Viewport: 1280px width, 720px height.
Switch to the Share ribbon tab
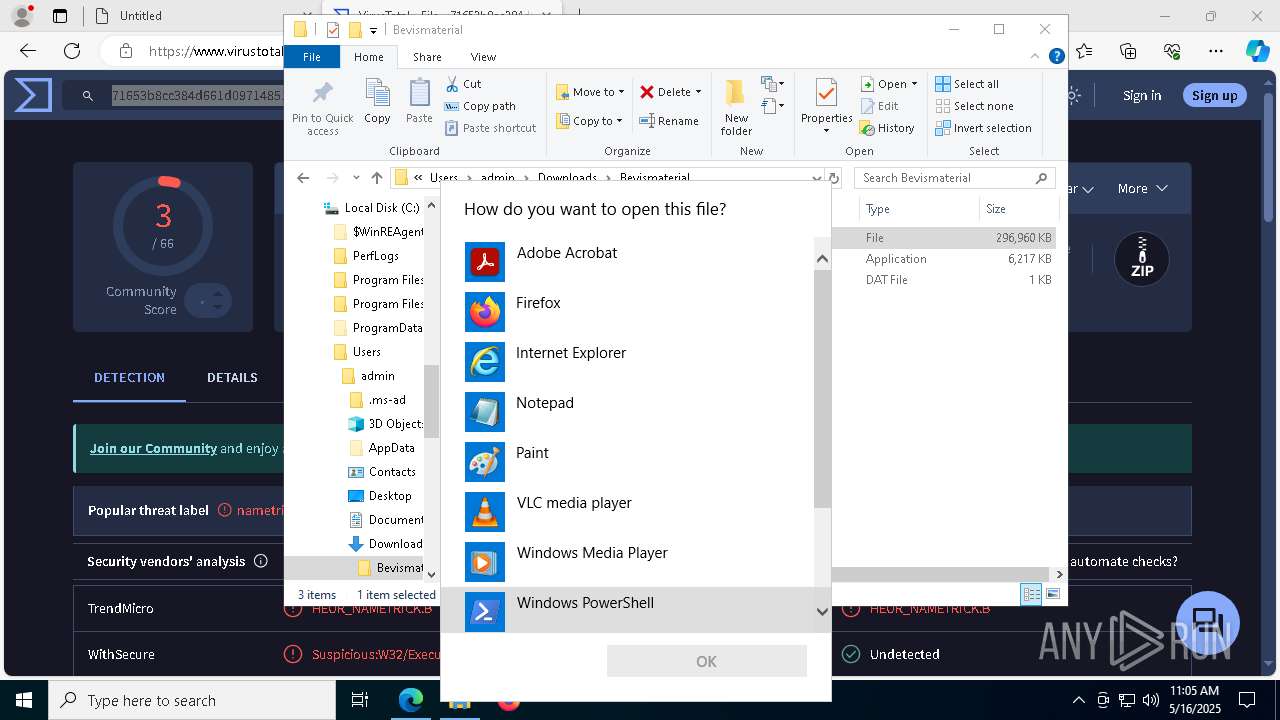pos(427,57)
